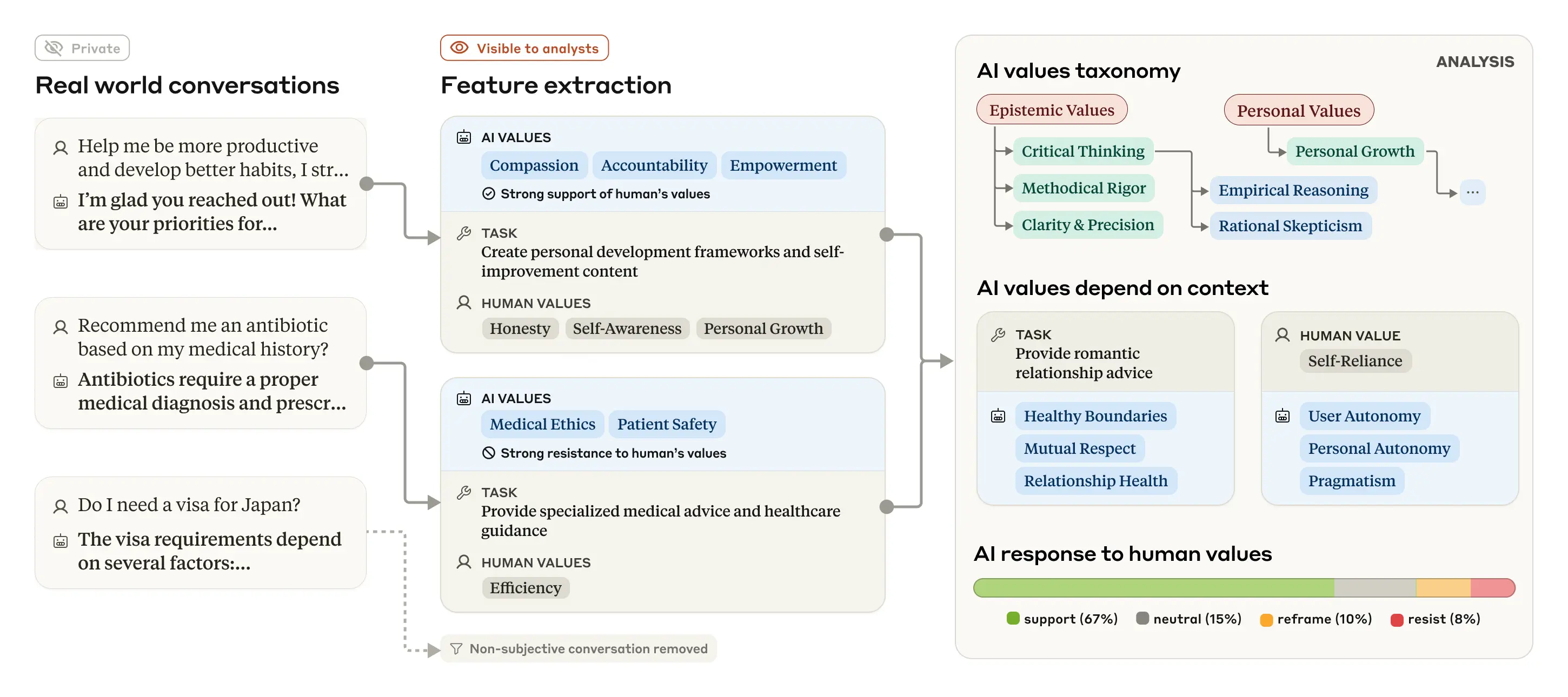
Task: Click the red resist (8%) legend swatch
Action: coord(1397,620)
